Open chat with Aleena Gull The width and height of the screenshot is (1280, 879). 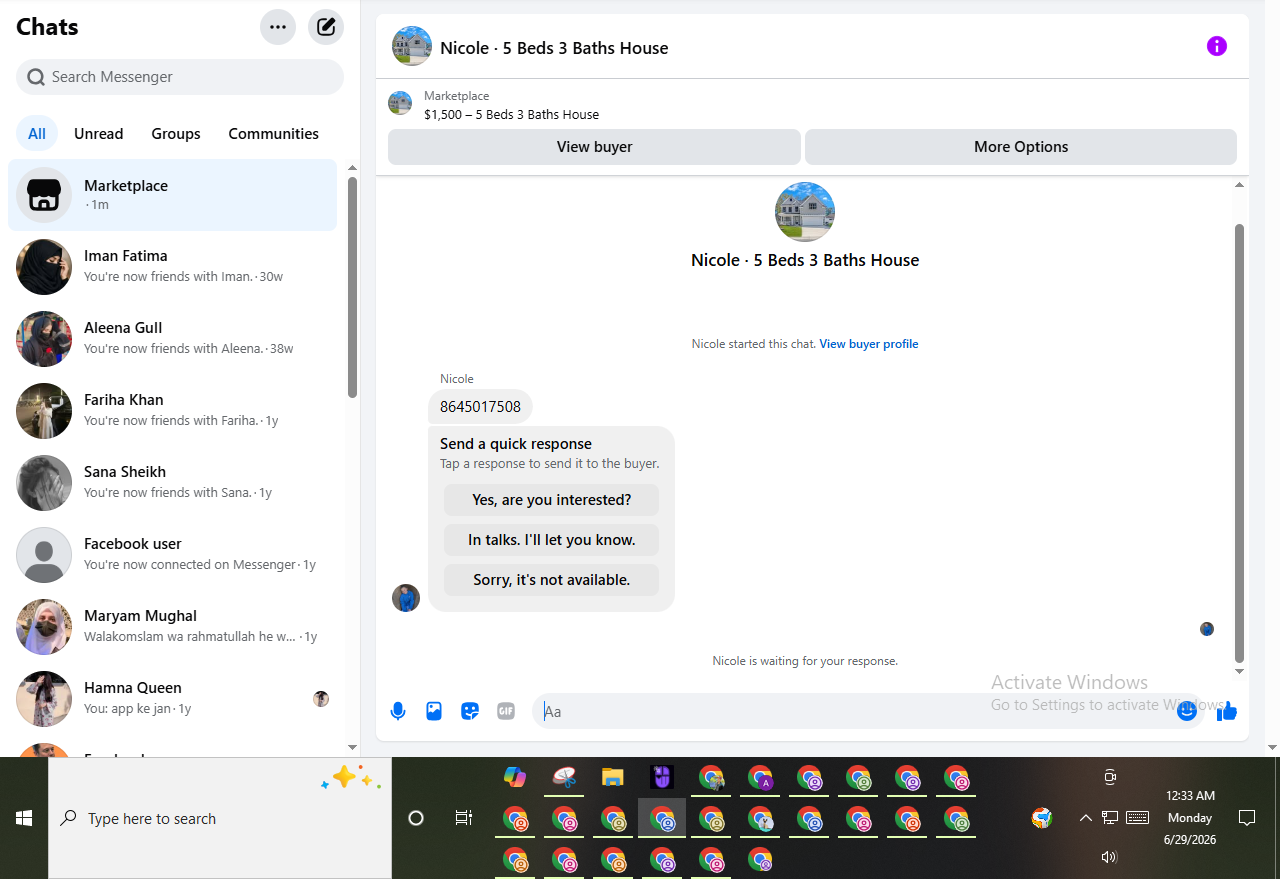point(173,339)
